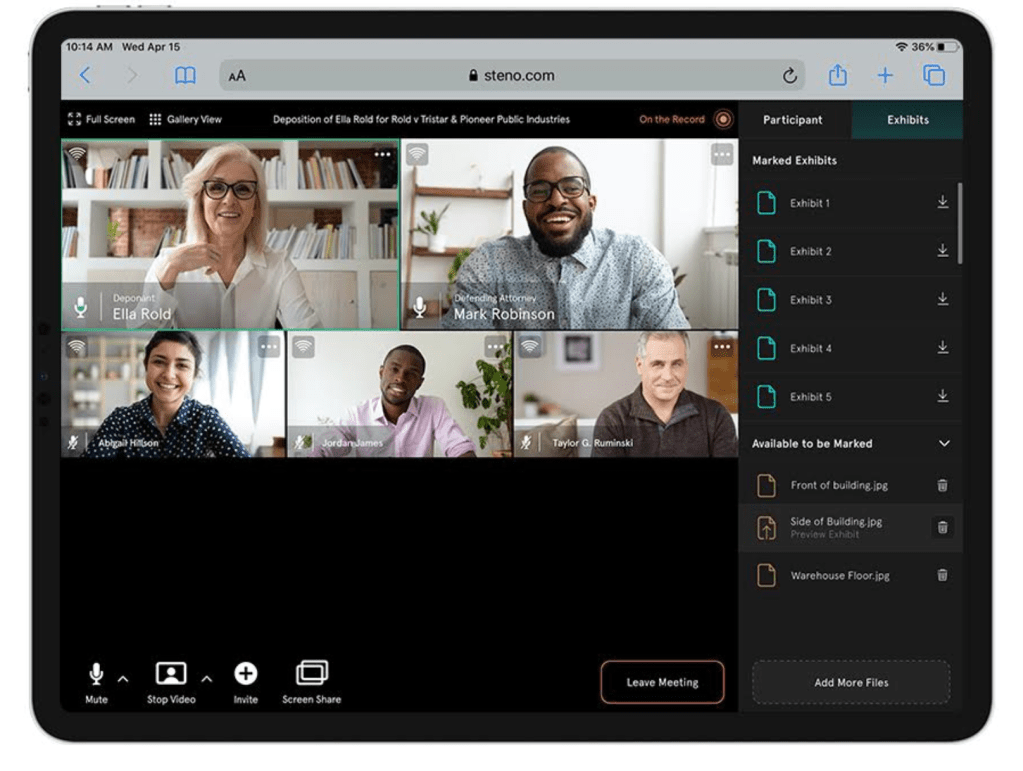
Task: Click Leave Meeting button
Action: click(x=662, y=682)
